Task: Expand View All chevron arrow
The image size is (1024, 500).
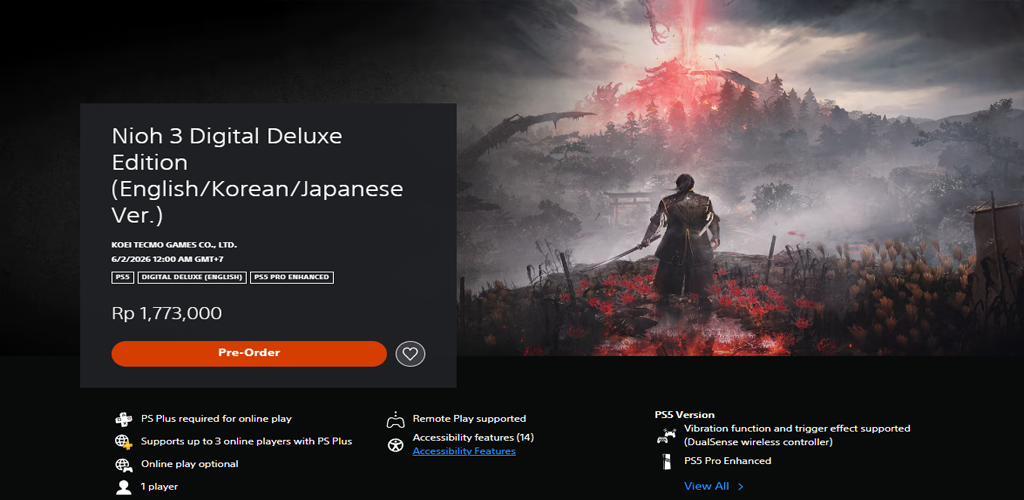Action: click(740, 486)
